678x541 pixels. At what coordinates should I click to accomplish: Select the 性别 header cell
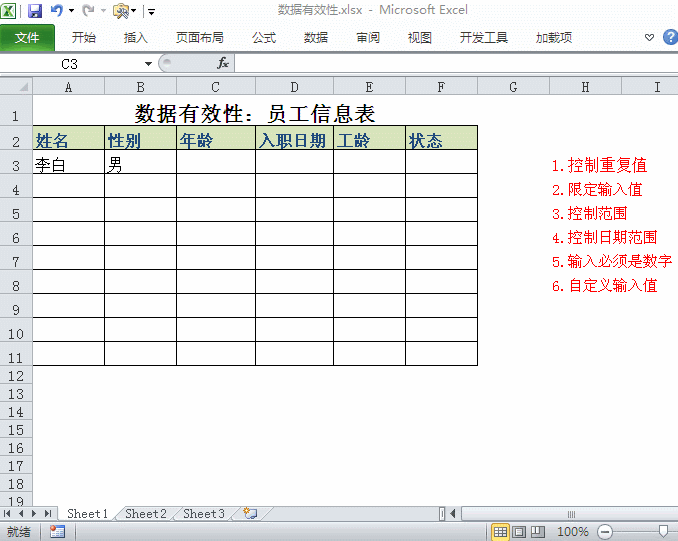tap(140, 138)
